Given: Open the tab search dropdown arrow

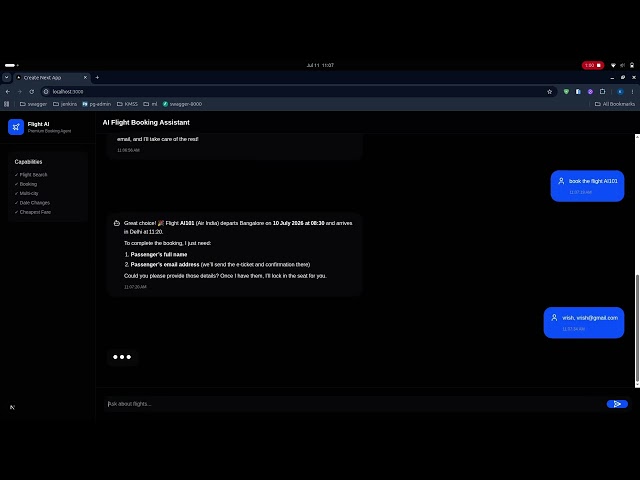Looking at the screenshot, I should (x=7, y=77).
